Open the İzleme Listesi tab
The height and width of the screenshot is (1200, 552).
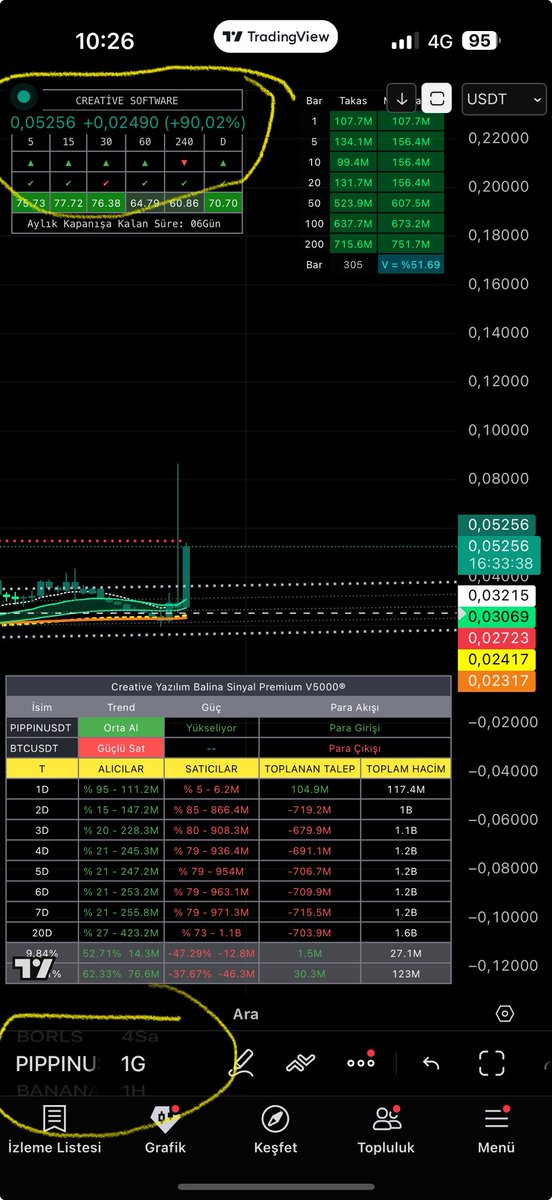[x=54, y=1130]
